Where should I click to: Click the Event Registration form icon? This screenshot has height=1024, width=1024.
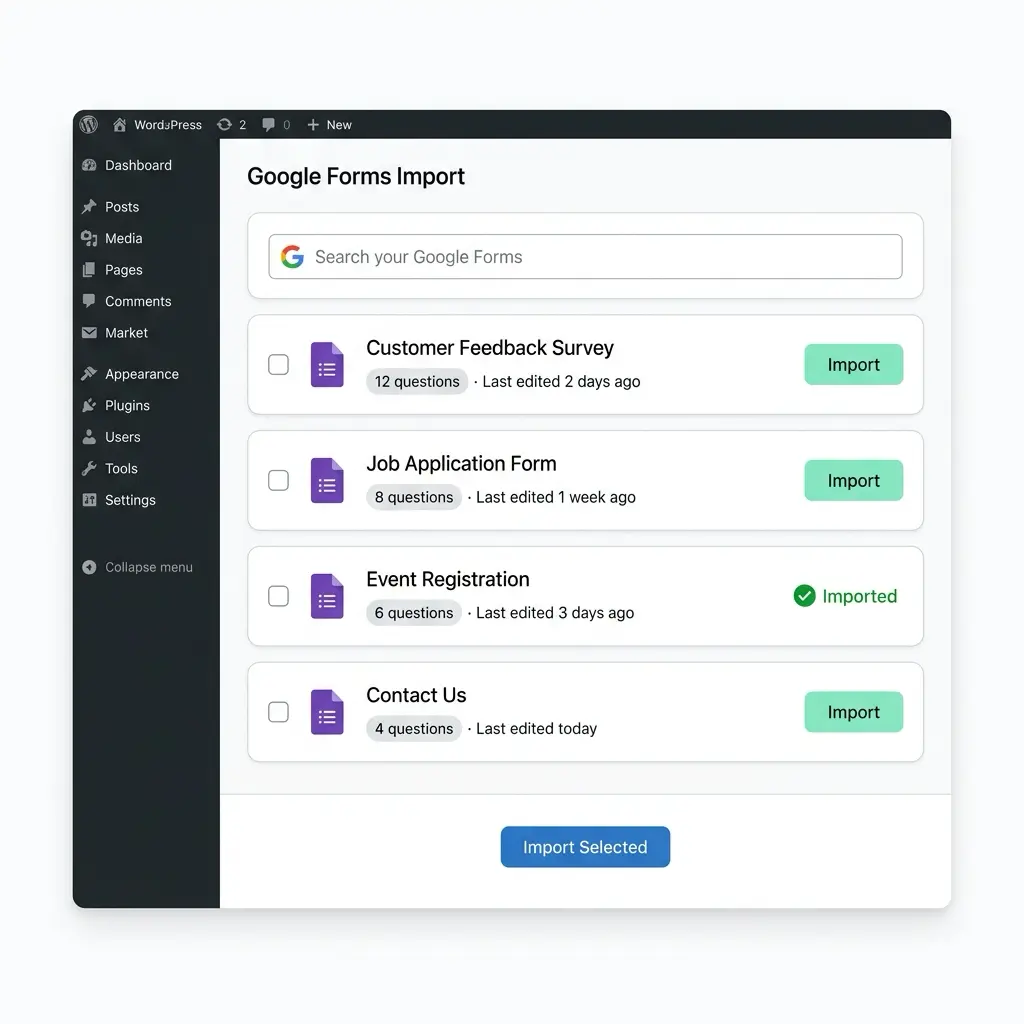[x=327, y=596]
